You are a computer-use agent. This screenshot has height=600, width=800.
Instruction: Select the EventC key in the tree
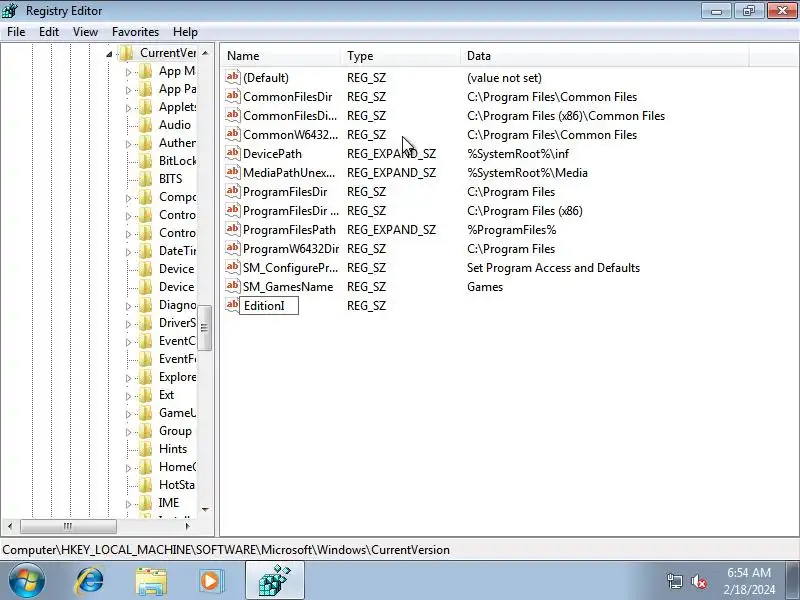pyautogui.click(x=177, y=340)
